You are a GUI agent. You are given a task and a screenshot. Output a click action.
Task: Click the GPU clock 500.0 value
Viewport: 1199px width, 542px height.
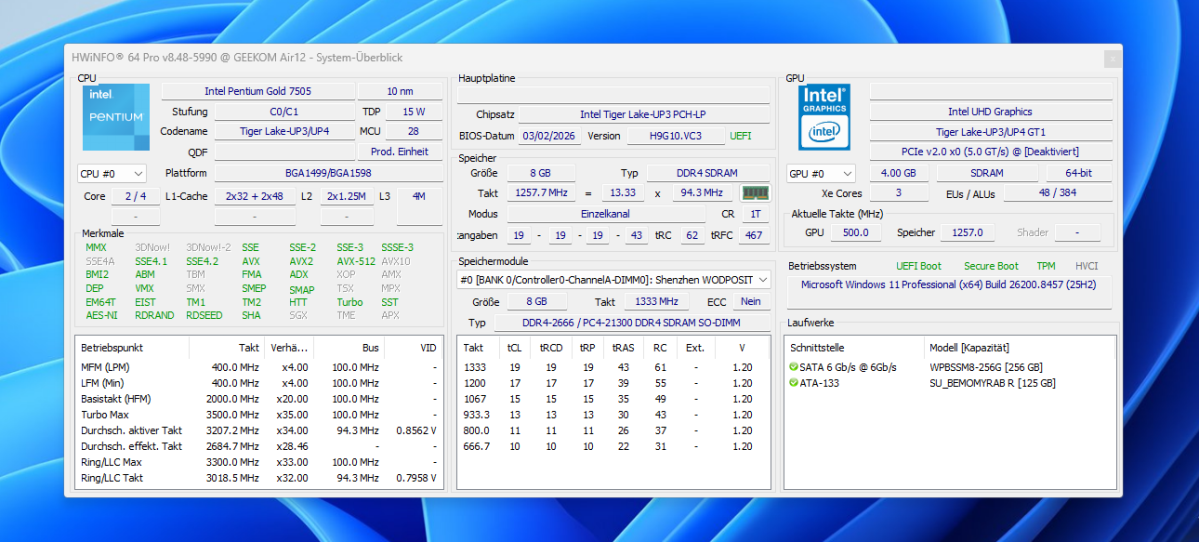point(855,232)
